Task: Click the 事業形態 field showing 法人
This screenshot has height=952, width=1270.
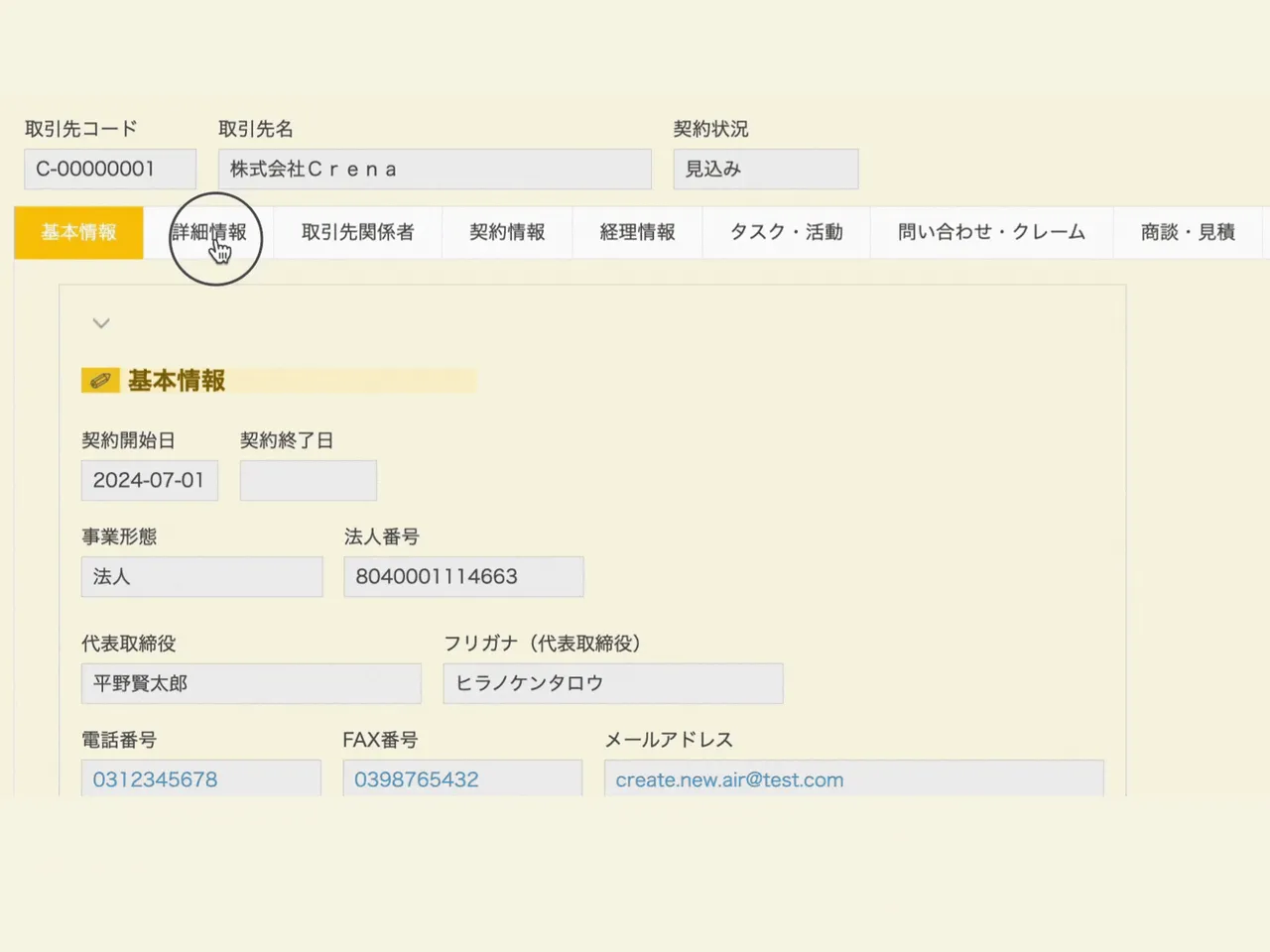Action: [202, 576]
